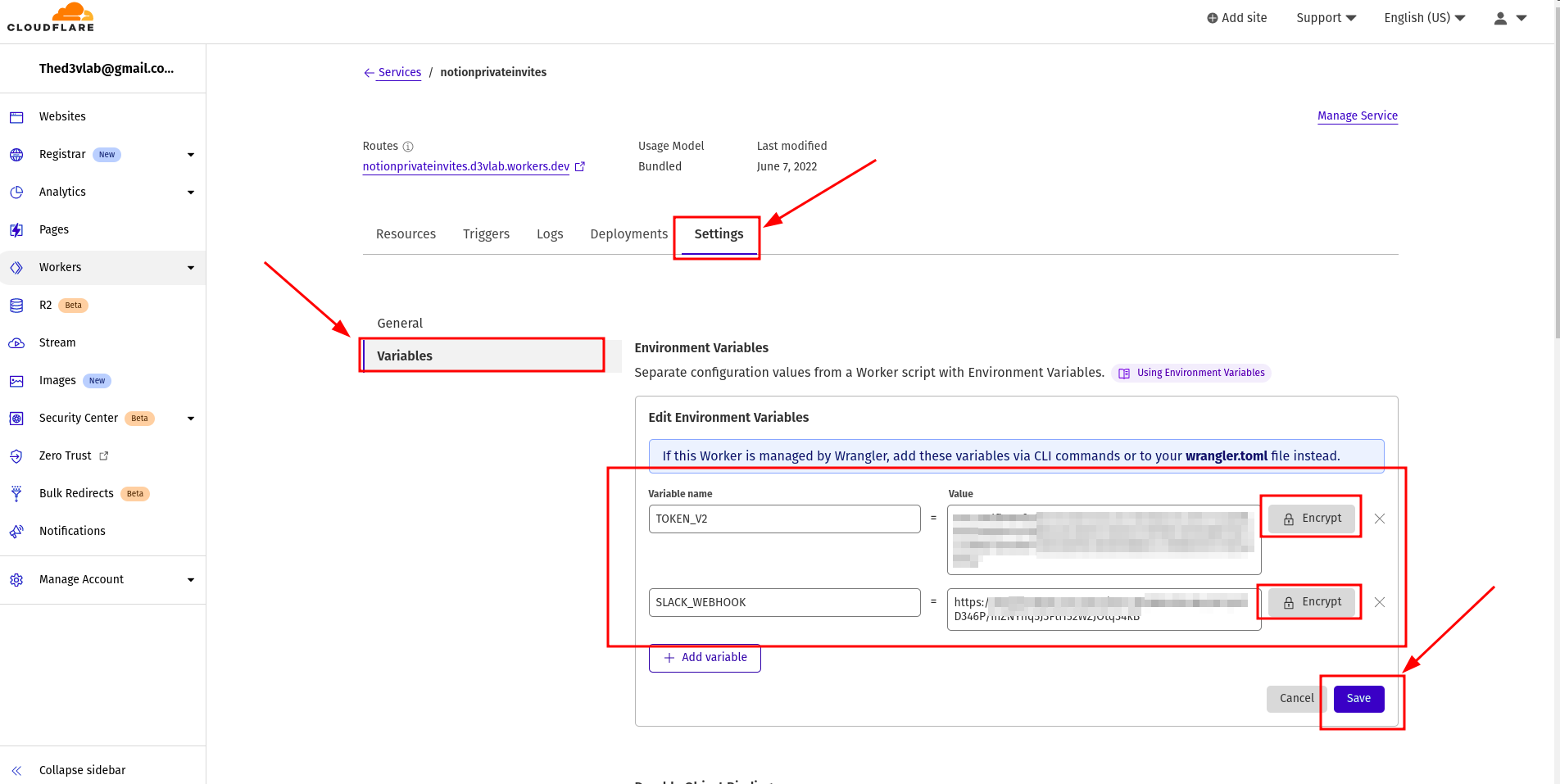Image resolution: width=1560 pixels, height=784 pixels.
Task: Switch to the Resources tab
Action: coord(406,234)
